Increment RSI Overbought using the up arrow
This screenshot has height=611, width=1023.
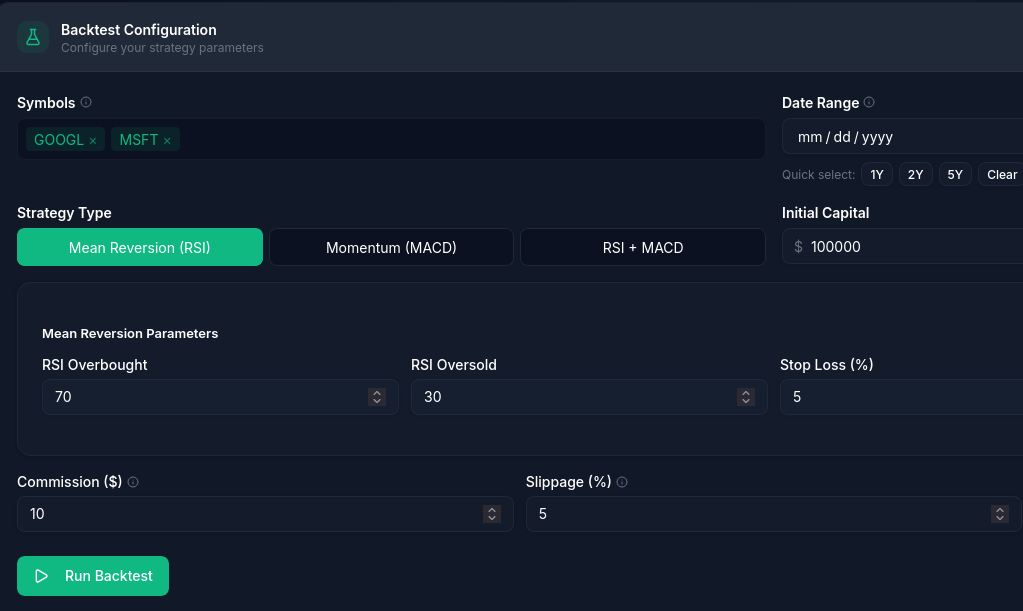[x=377, y=392]
